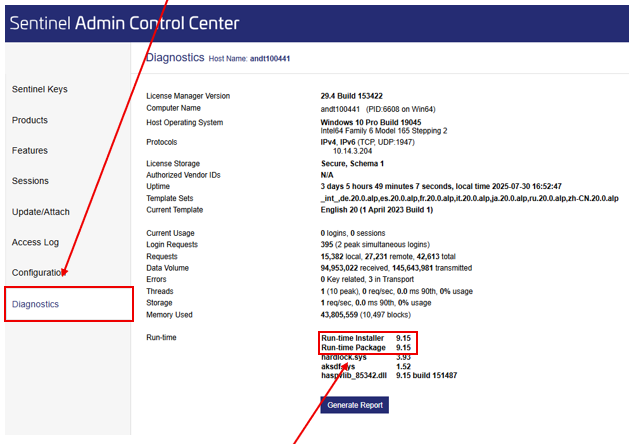Click the IPv4, IPv6 protocols value
The width and height of the screenshot is (636, 444).
tap(367, 142)
